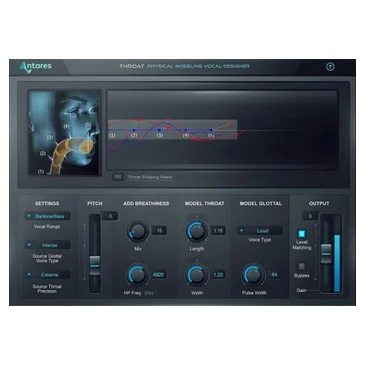Screen dimensions: 365x365
Task: Click the Pitch slider handle
Action: tap(95, 266)
